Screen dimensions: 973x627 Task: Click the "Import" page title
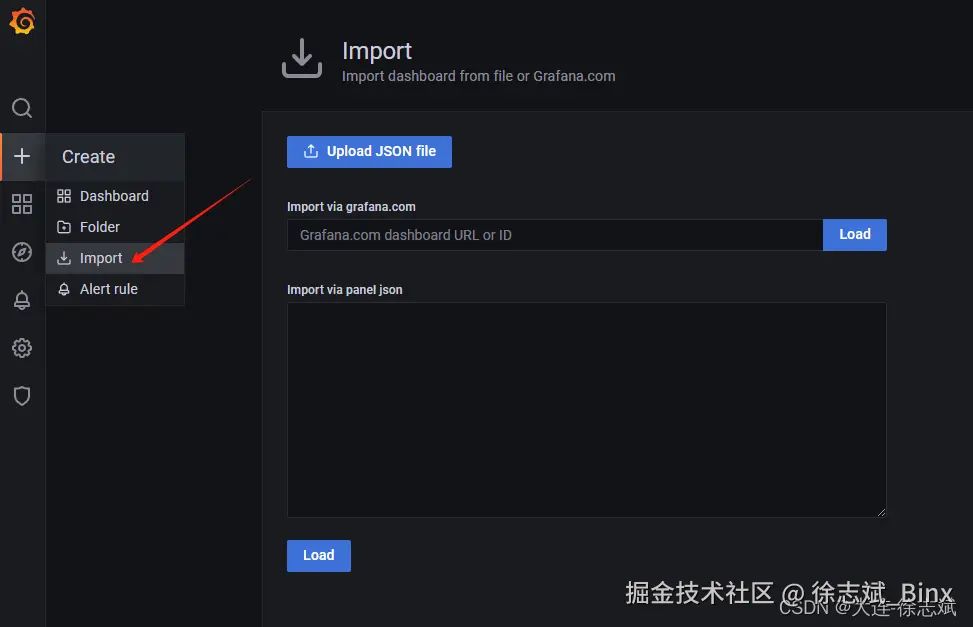[x=377, y=52]
